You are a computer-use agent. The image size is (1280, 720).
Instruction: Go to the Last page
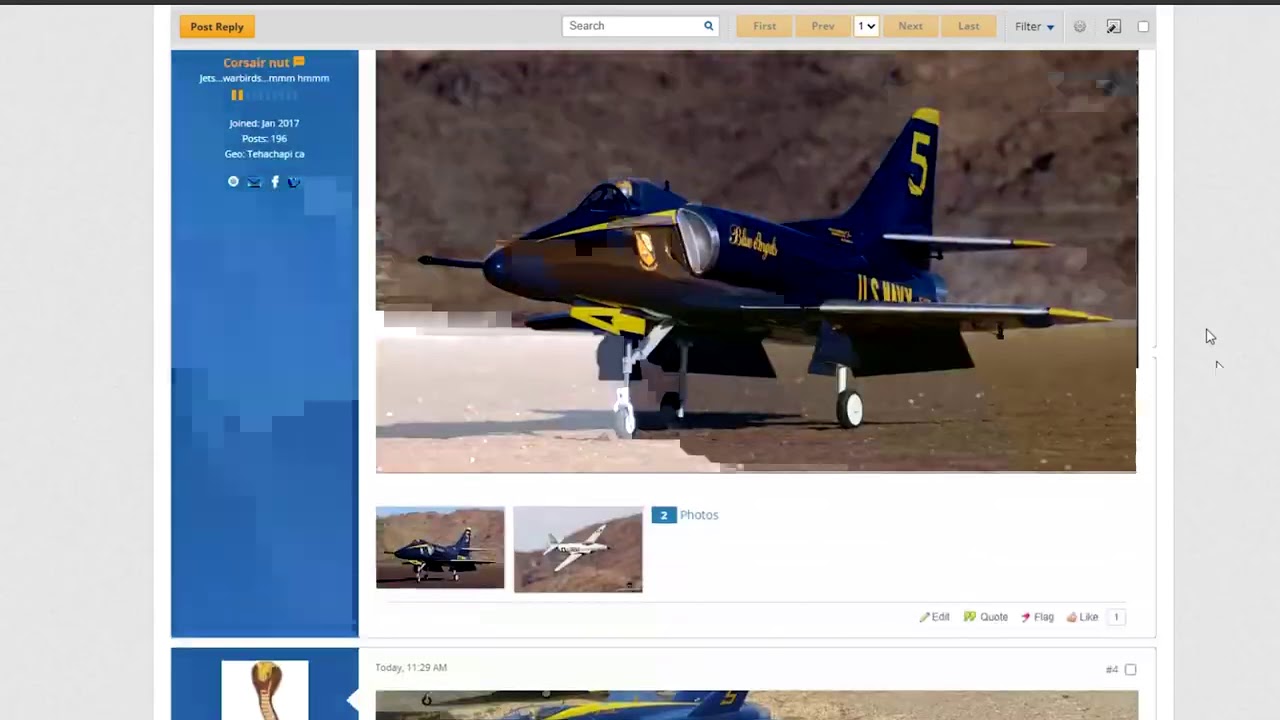click(x=969, y=26)
